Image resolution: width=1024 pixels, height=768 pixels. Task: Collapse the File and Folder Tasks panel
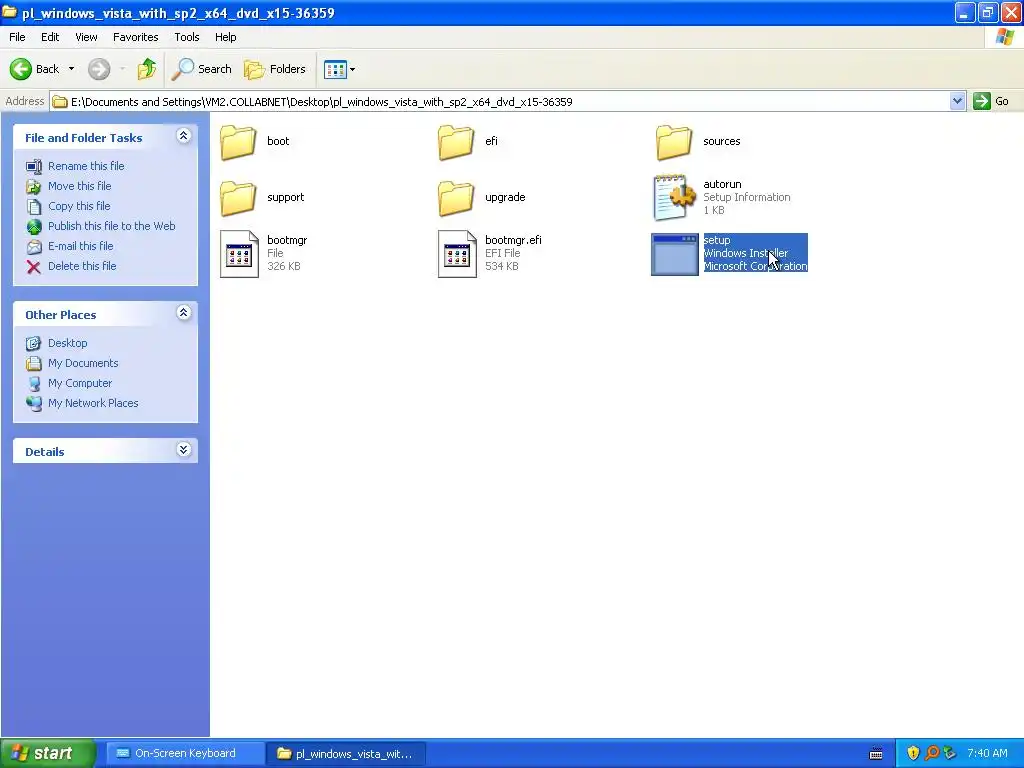[x=184, y=136]
